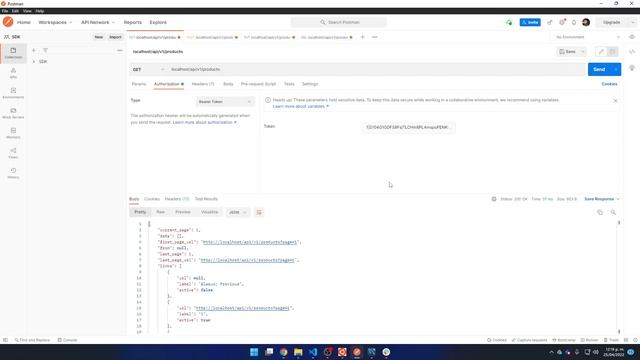Open the settings gear icon in header
Viewport: 640px width, 360px height.
pyautogui.click(x=562, y=22)
